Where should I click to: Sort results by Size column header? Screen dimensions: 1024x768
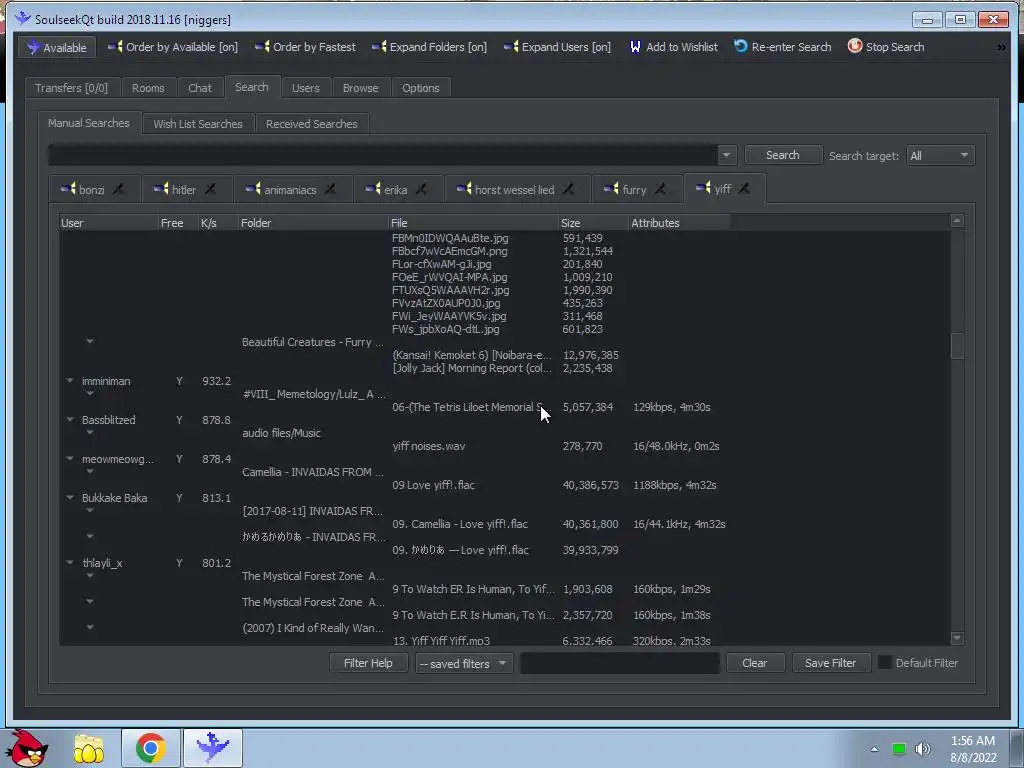(594, 223)
